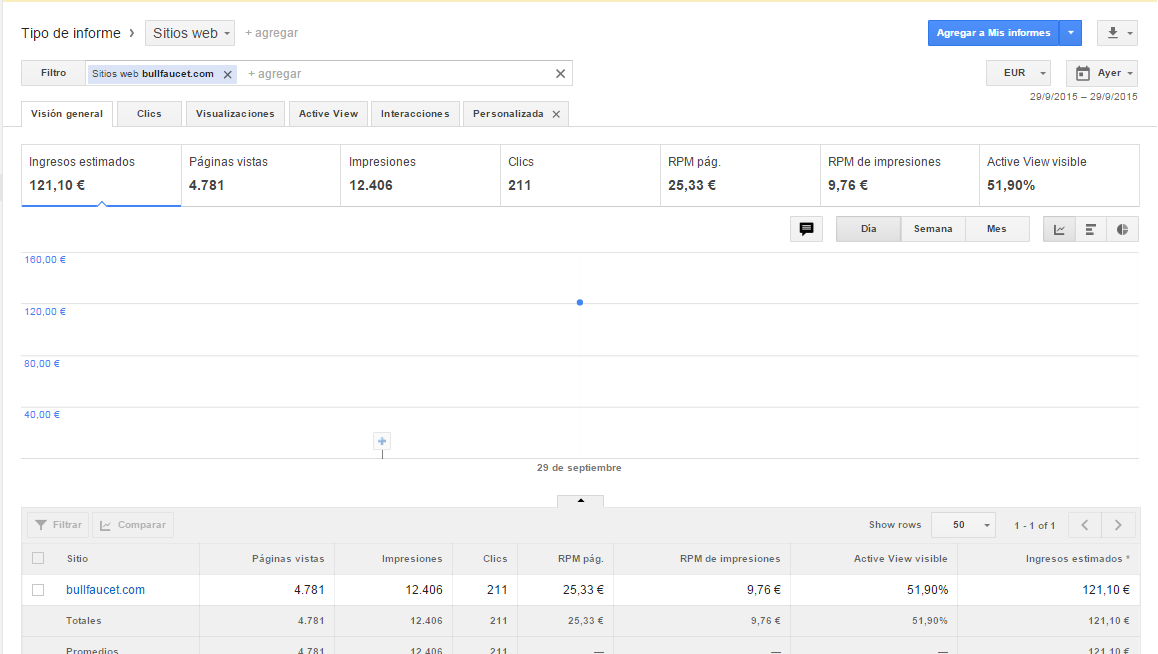This screenshot has height=654, width=1158.
Task: Sort by RPM pág. column header
Action: coord(580,559)
